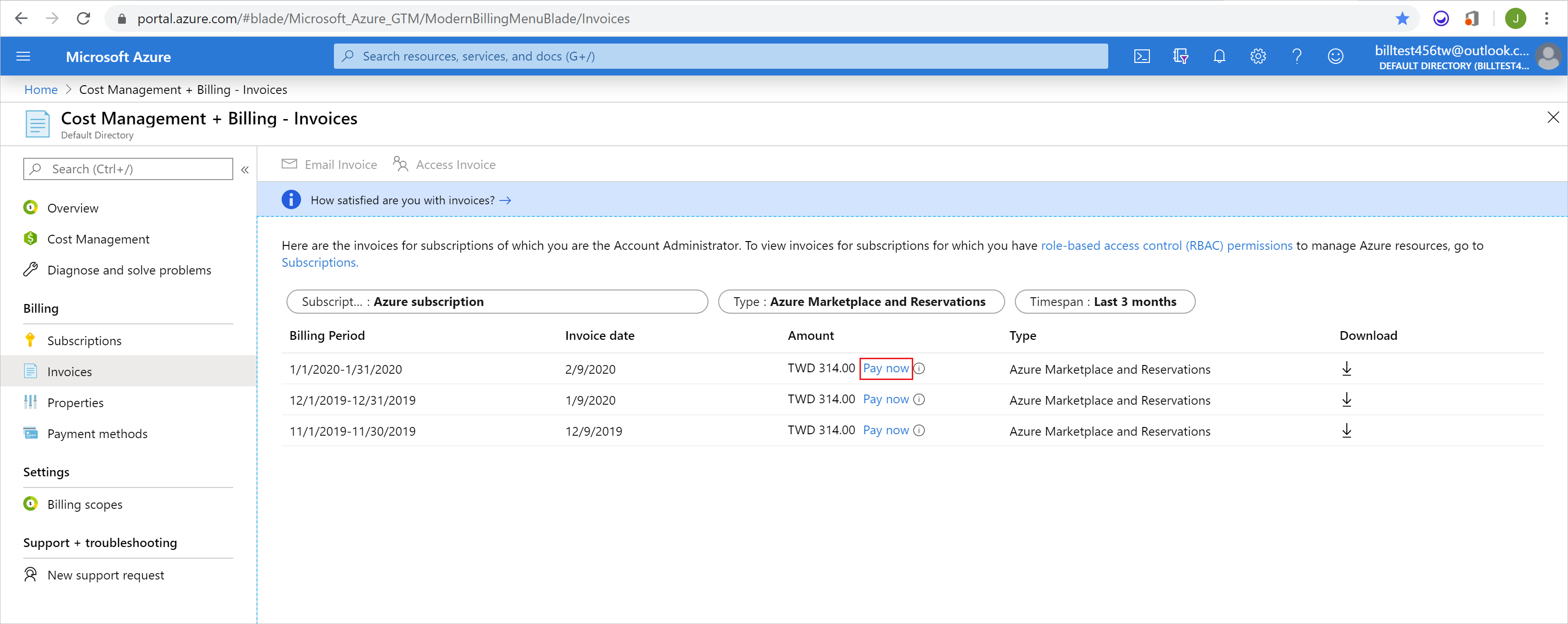Select the Payment methods menu item

(x=97, y=433)
